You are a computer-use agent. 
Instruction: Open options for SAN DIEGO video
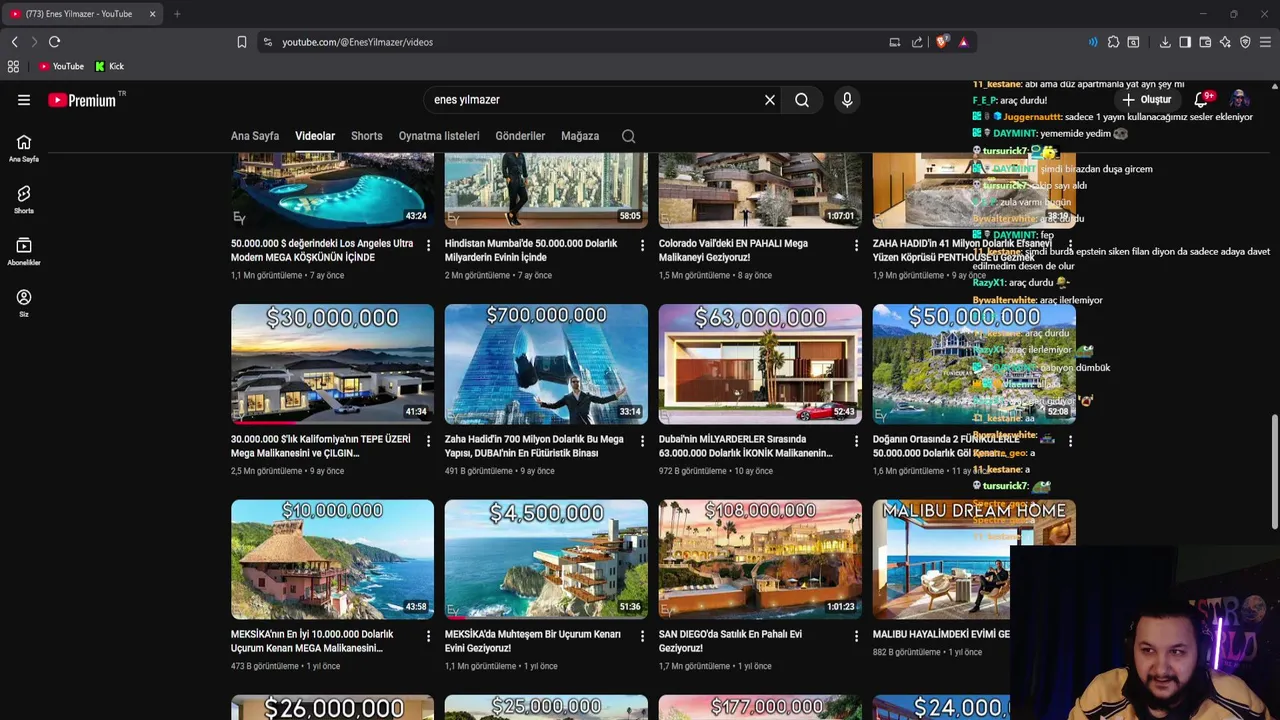pyautogui.click(x=856, y=636)
